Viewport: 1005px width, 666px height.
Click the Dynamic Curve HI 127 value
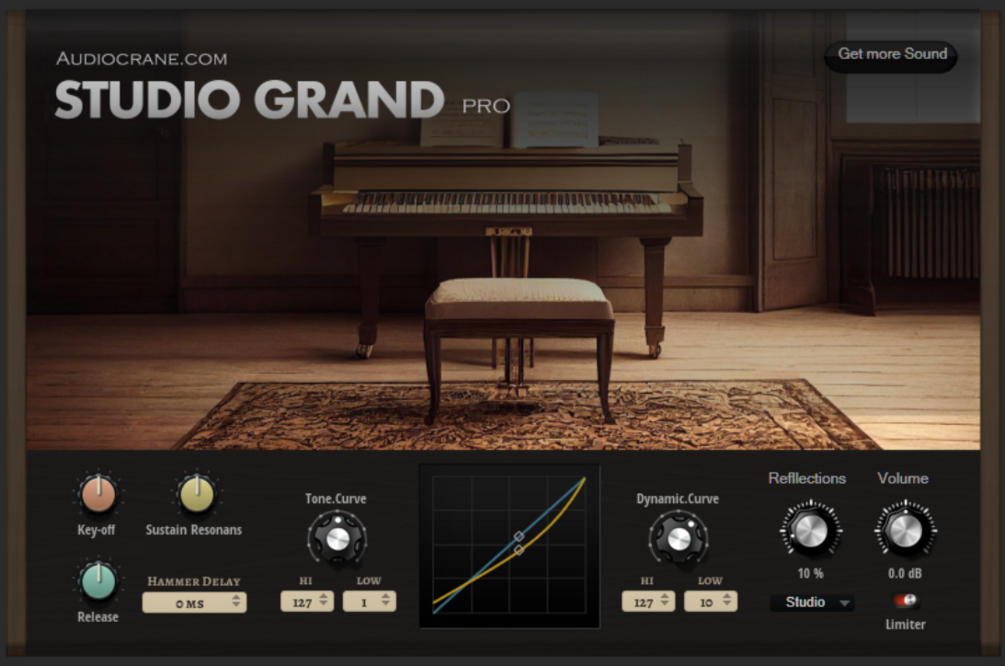point(643,603)
